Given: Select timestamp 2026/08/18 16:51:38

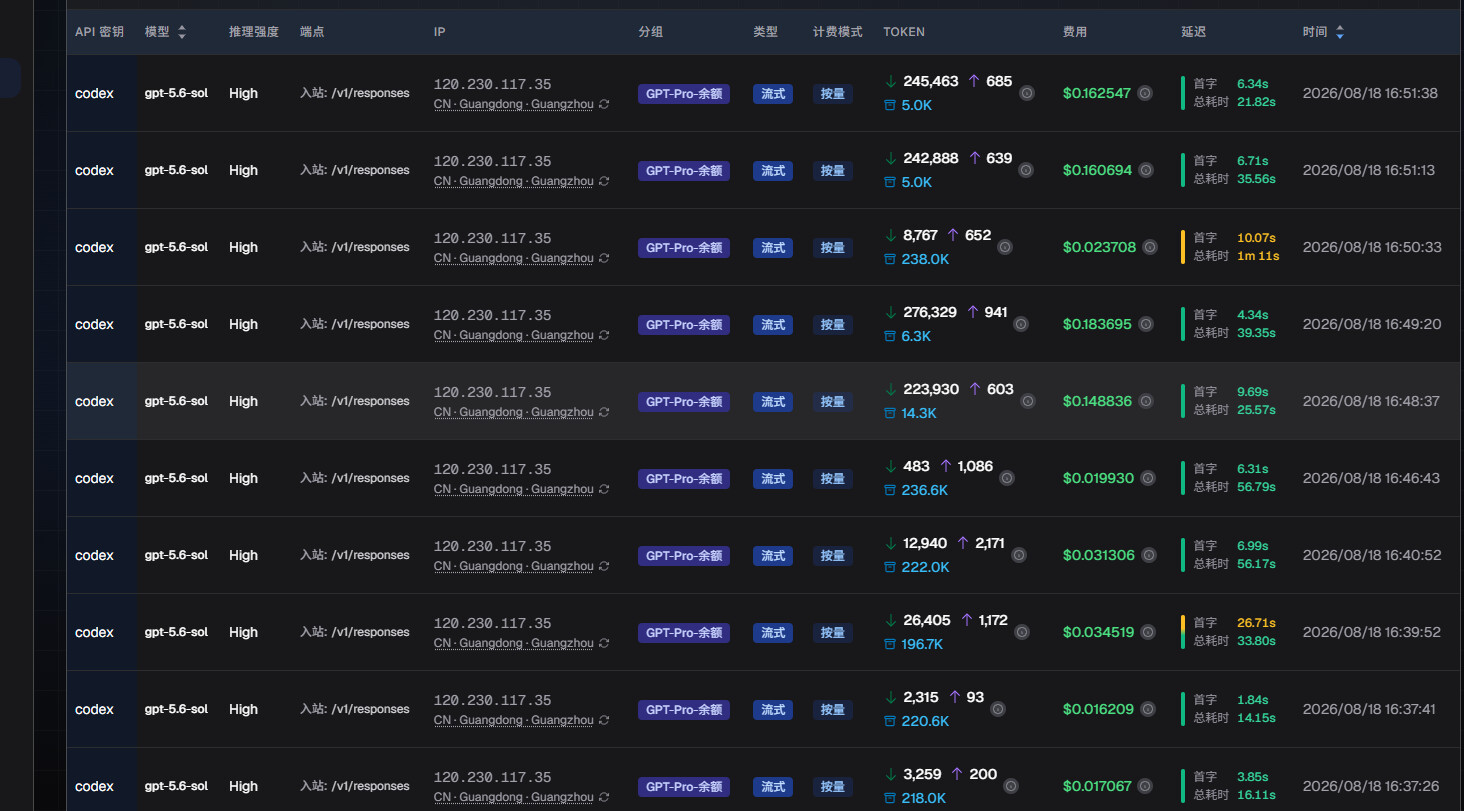Looking at the screenshot, I should point(1370,93).
